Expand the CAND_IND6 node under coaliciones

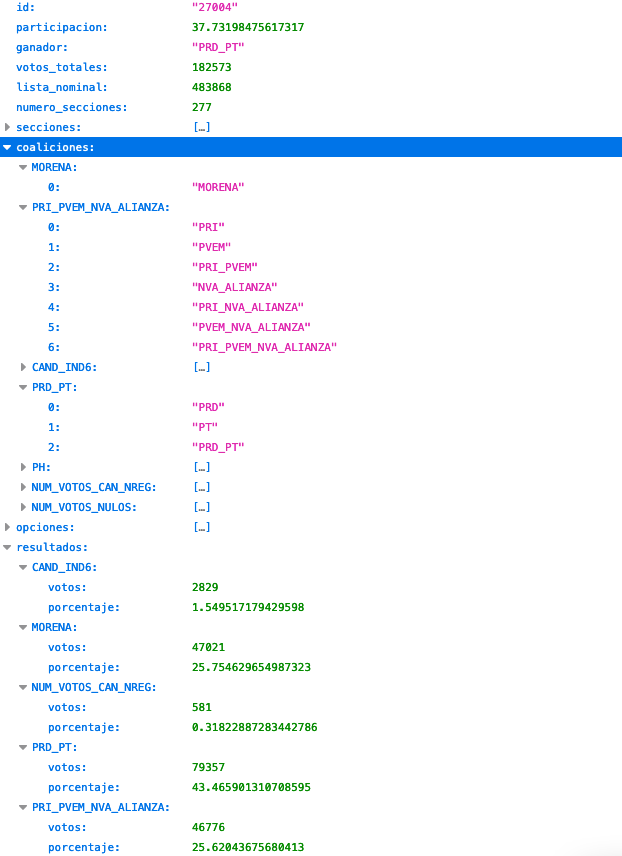point(23,367)
